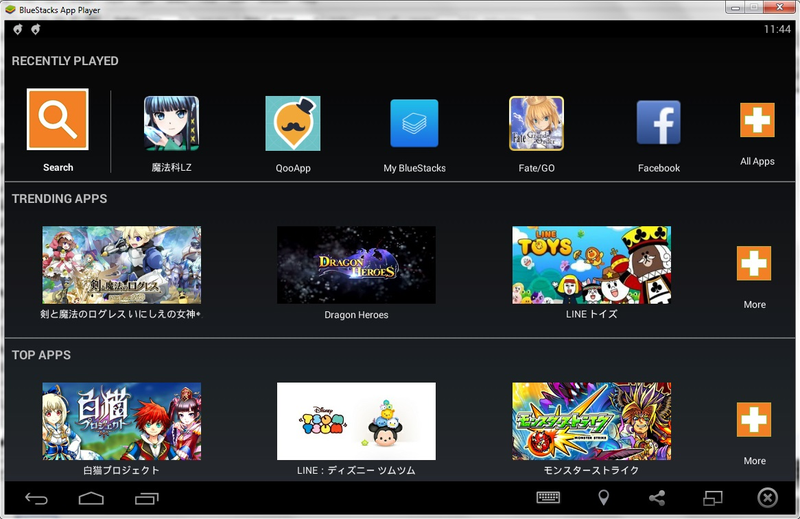The height and width of the screenshot is (519, 800).
Task: Open the 白猫プロジェクト banner thumbnail
Action: point(121,421)
